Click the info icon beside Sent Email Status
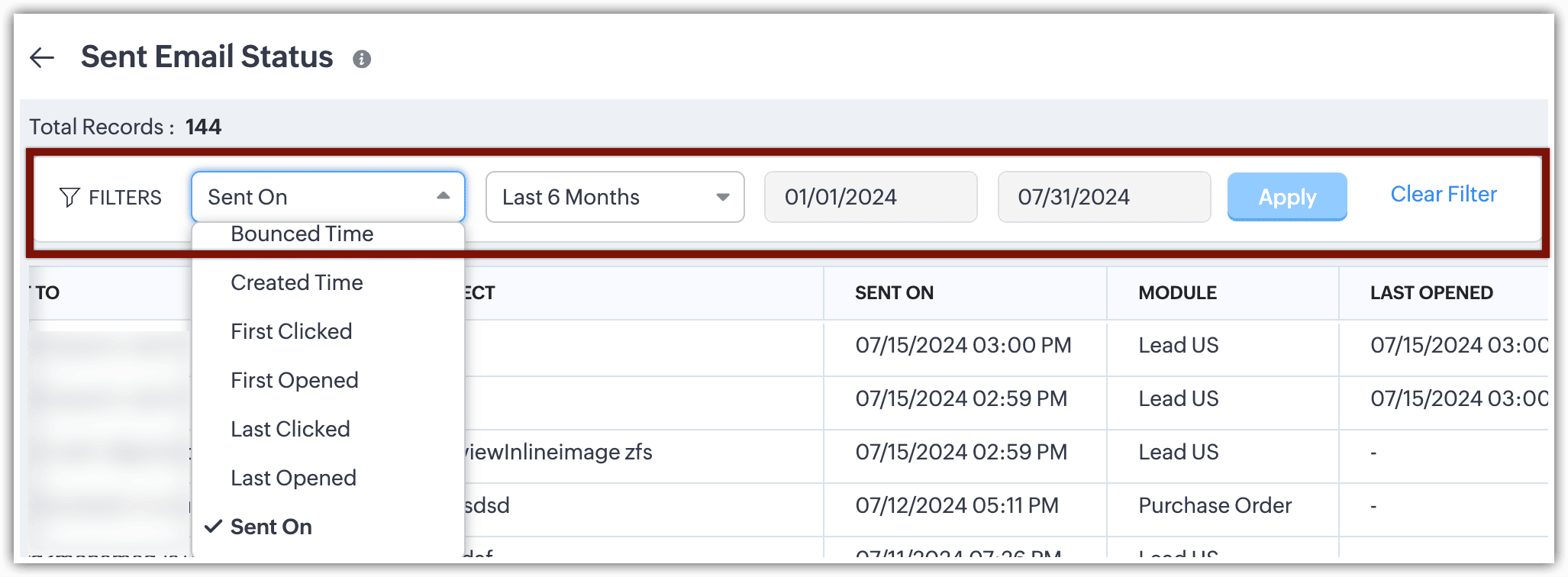This screenshot has width=1568, height=577. click(362, 59)
